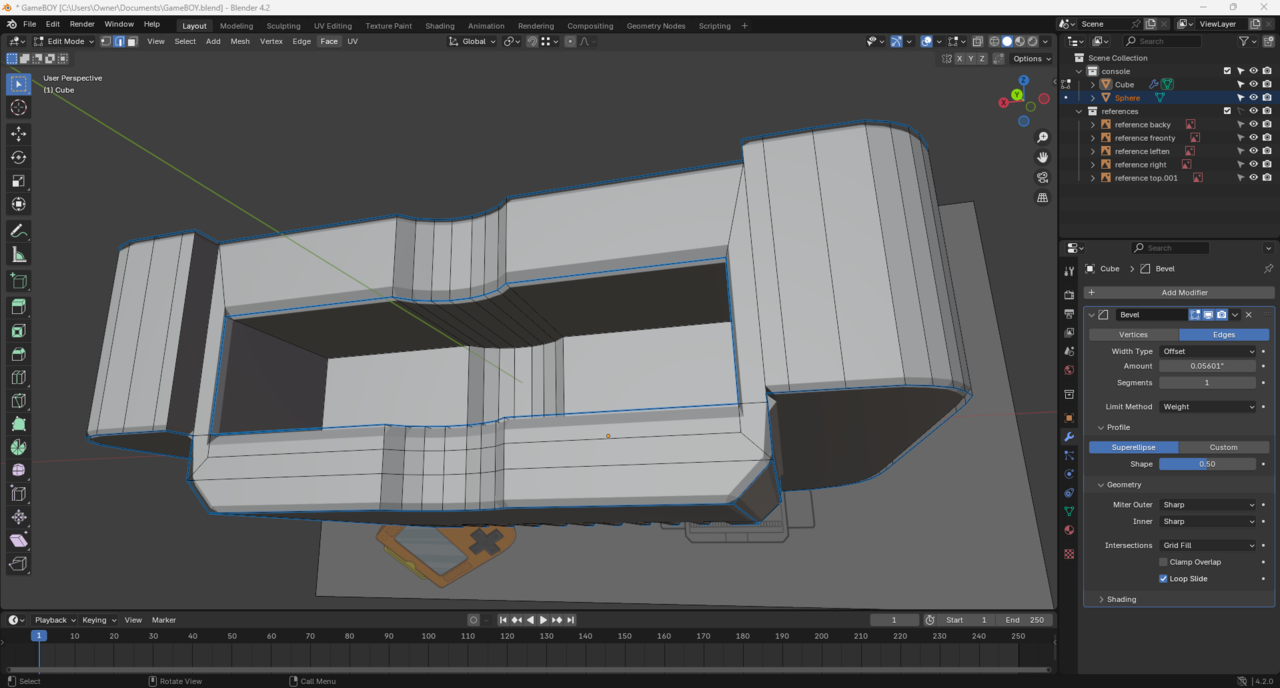Adjust the Shape slider
The height and width of the screenshot is (688, 1280).
click(x=1207, y=464)
